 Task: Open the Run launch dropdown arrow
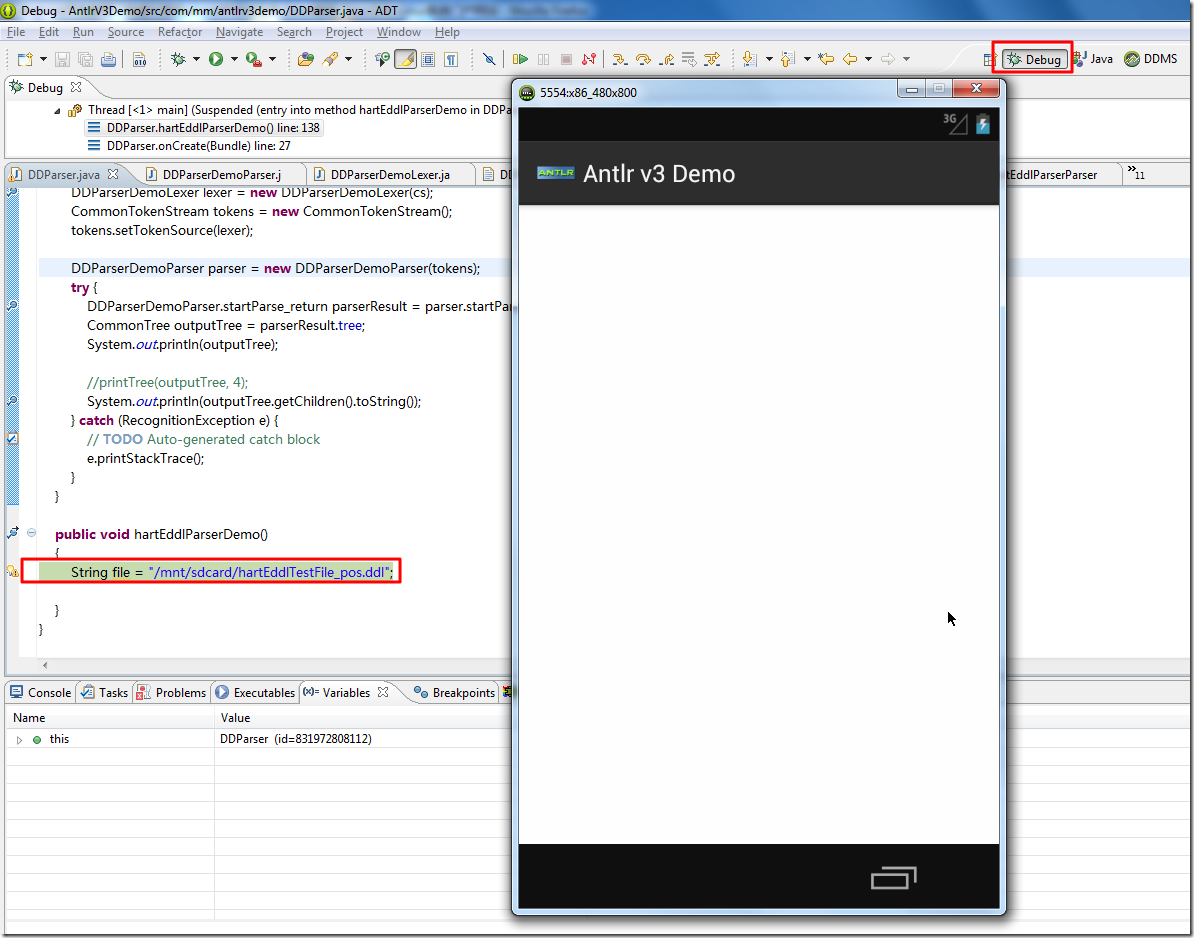[x=234, y=59]
